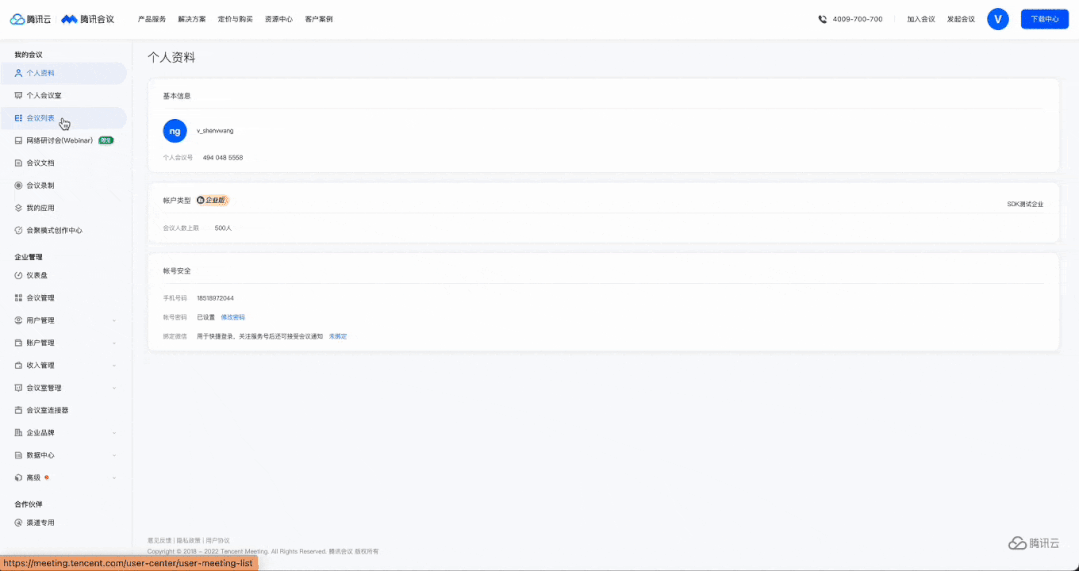Click the 会议文档 document icon
The image size is (1079, 571).
pyautogui.click(x=18, y=163)
